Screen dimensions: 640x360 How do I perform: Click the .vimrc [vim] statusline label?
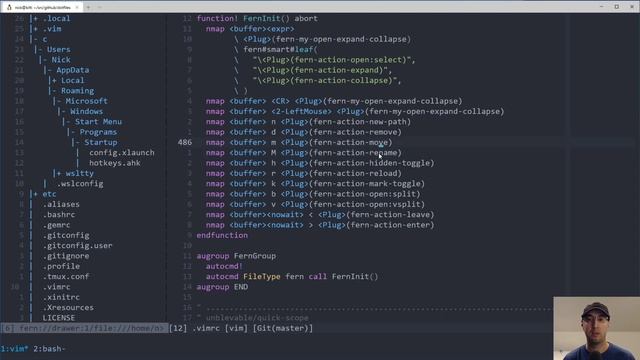click(220, 328)
